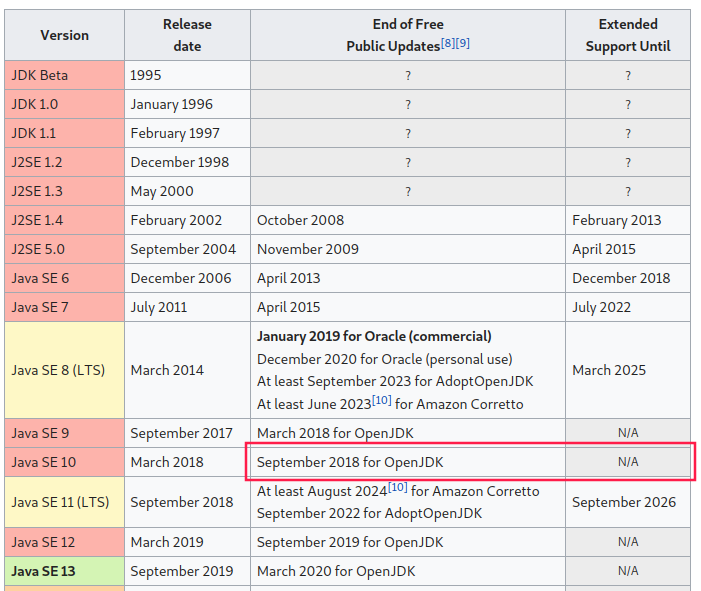This screenshot has width=701, height=591.
Task: Click April 2015 in J2SE 5.0 row
Action: pos(604,249)
